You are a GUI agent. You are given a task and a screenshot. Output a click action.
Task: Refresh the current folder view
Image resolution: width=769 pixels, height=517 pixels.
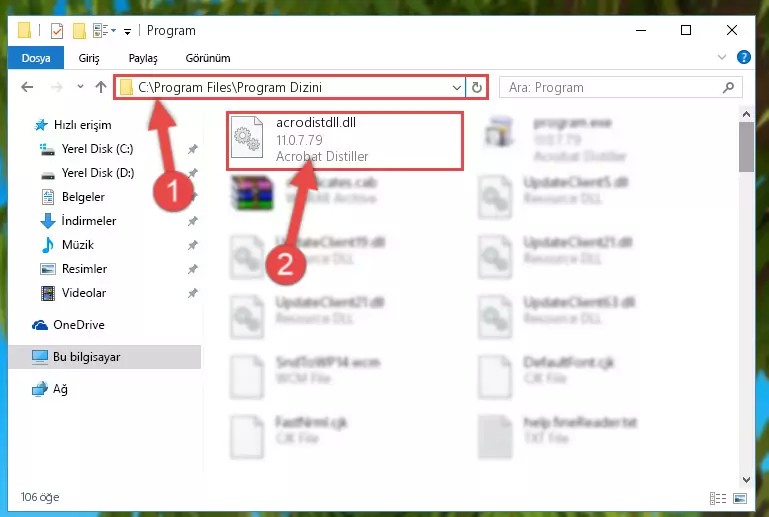[476, 87]
